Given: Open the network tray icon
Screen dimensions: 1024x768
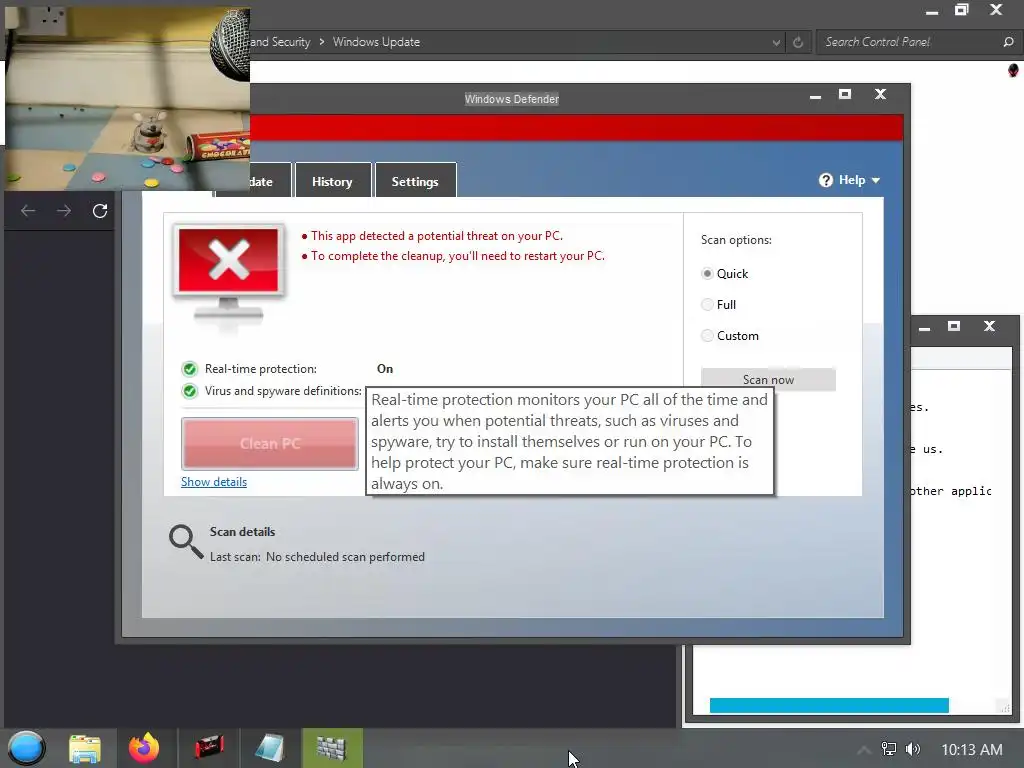Looking at the screenshot, I should point(889,749).
